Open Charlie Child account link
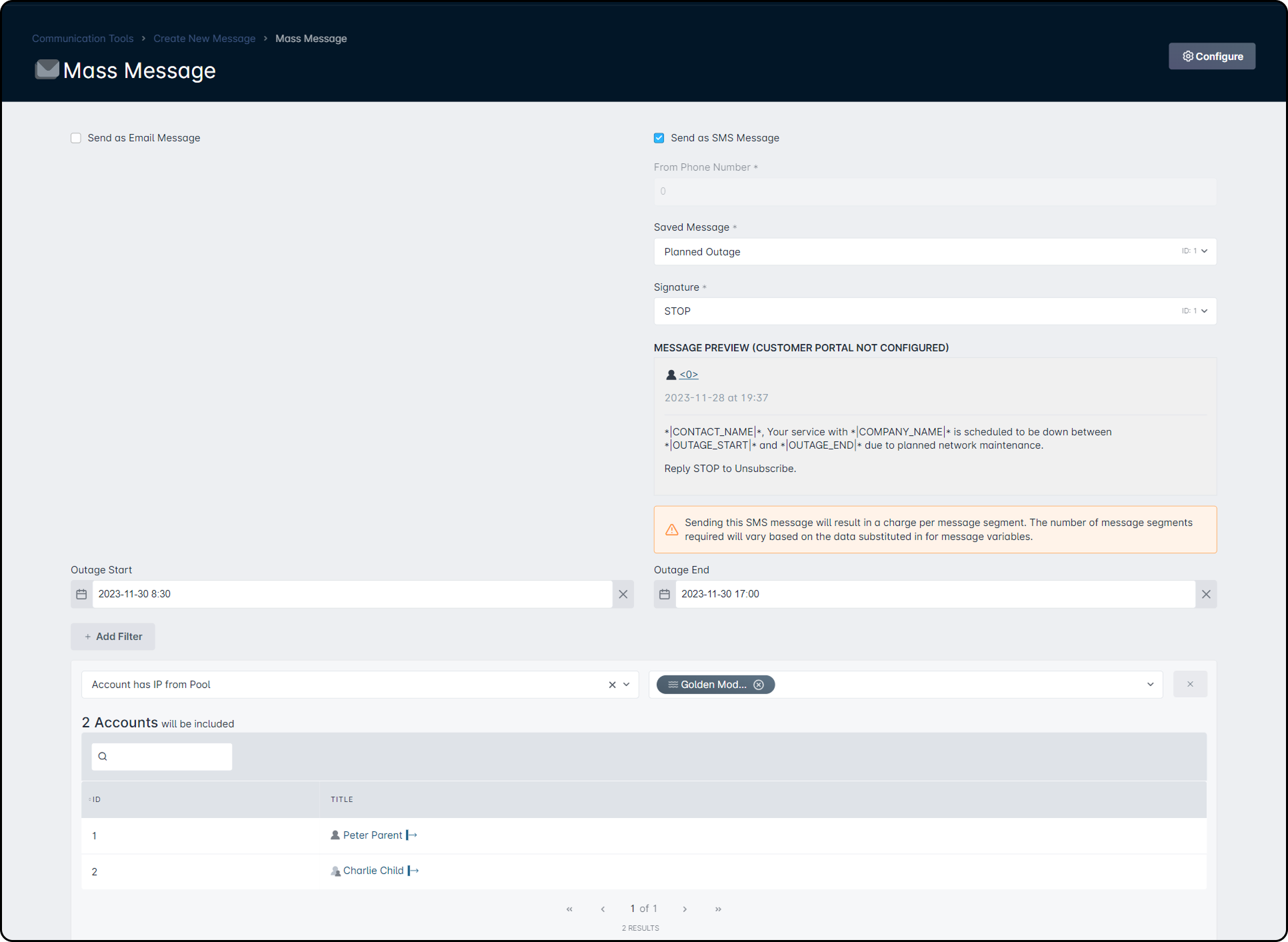1288x942 pixels. pos(373,871)
